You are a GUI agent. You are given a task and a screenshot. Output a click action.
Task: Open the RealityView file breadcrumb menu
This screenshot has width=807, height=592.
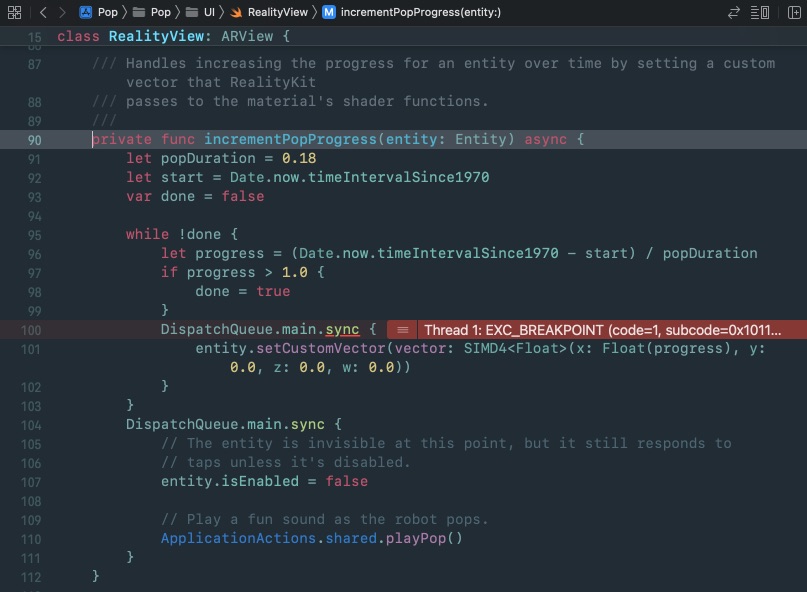tap(277, 12)
